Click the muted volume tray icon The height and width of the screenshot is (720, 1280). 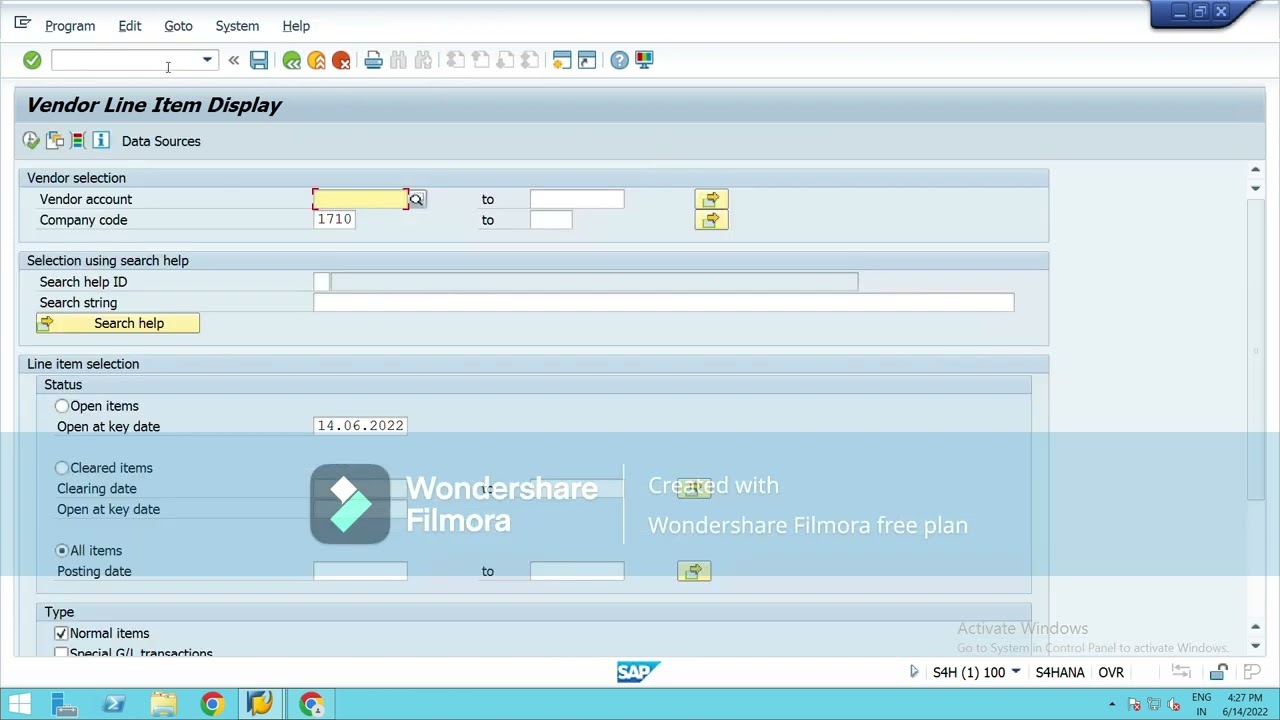pos(1173,705)
